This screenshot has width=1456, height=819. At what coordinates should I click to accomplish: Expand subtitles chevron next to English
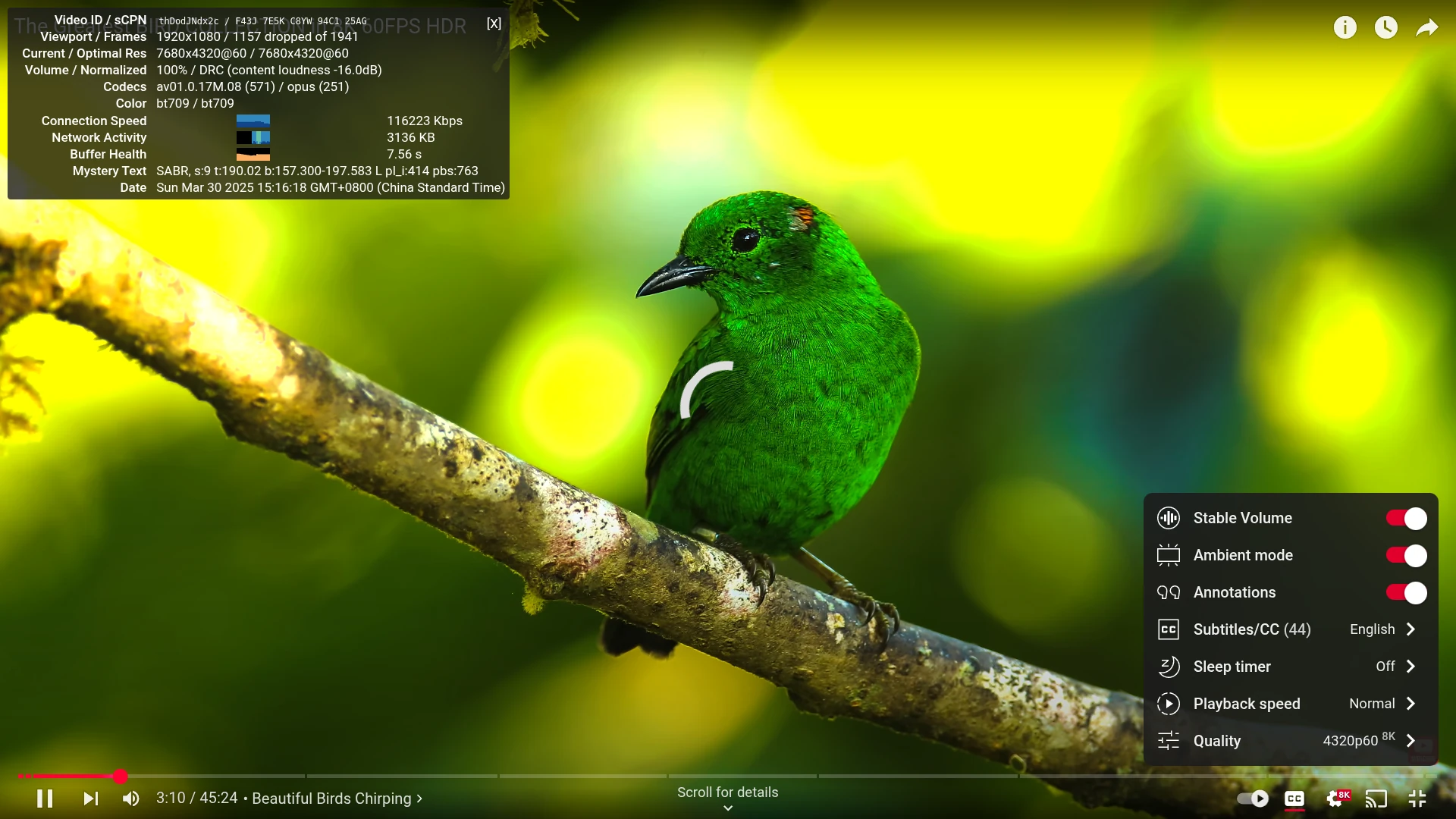(1410, 629)
